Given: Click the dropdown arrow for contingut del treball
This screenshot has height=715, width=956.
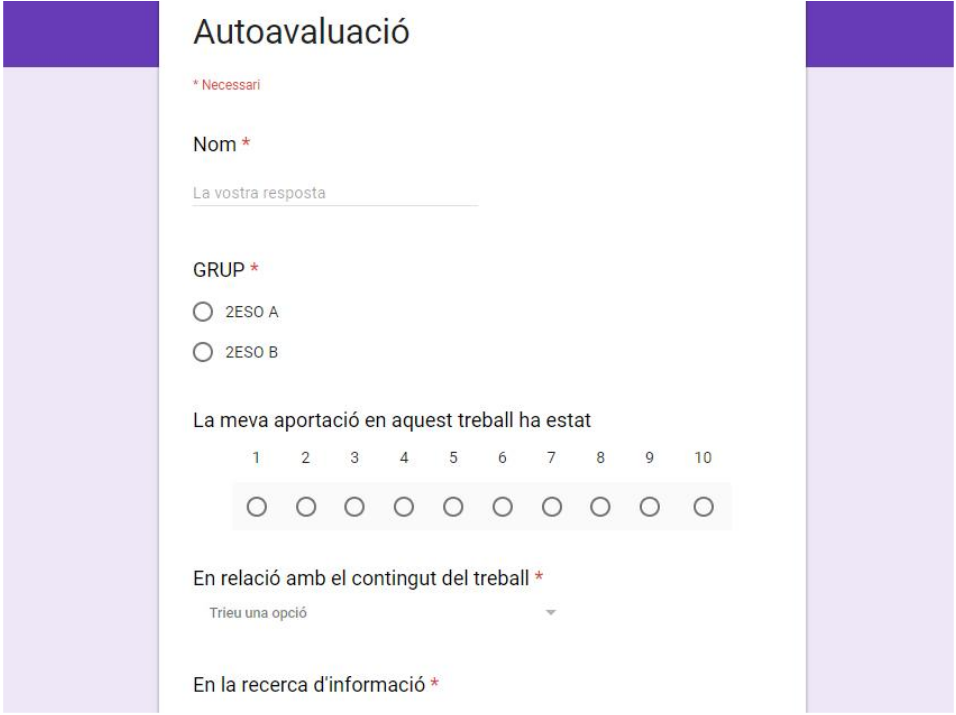Looking at the screenshot, I should (x=550, y=613).
